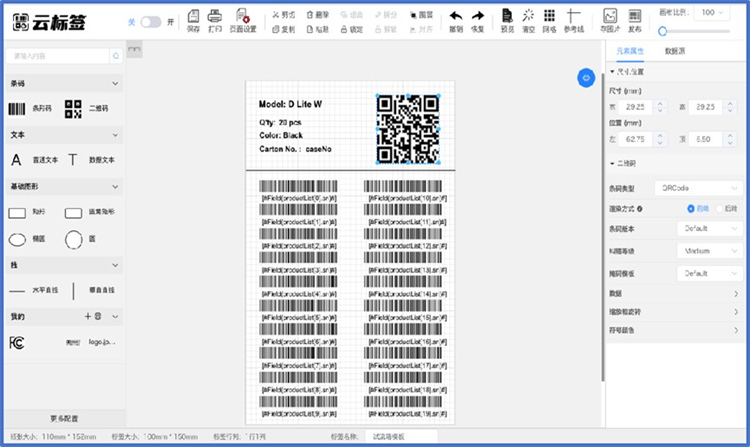Click the Preview (预览) icon
Screen dimensions: 750x447
tap(506, 16)
